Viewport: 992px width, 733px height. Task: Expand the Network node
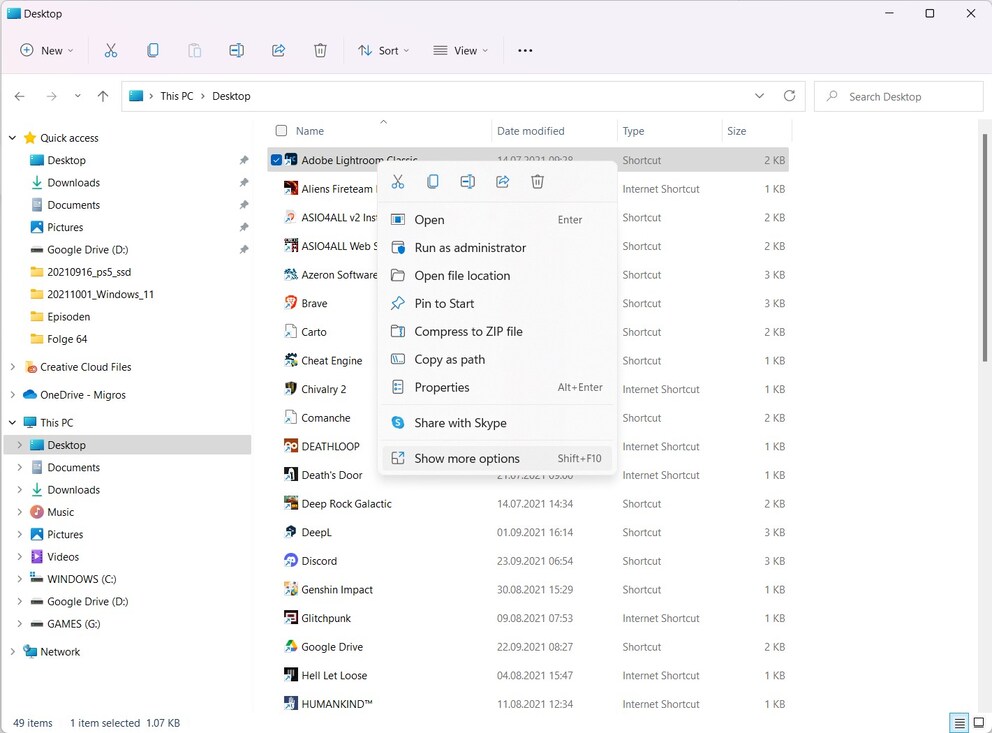12,651
